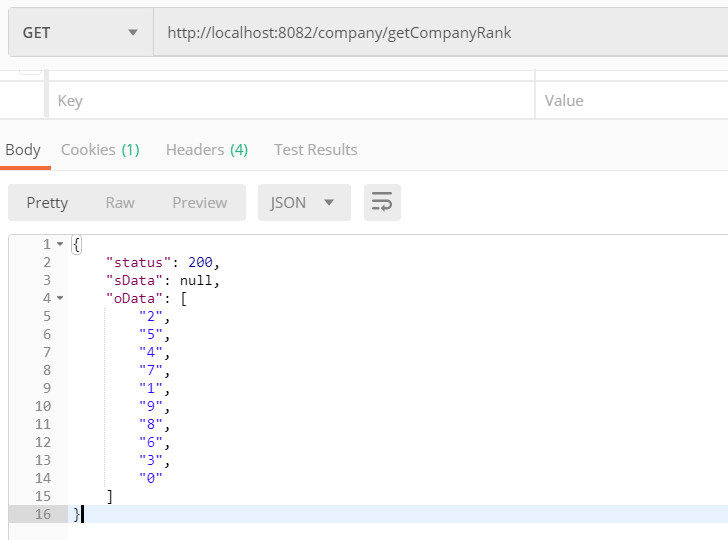
Task: Click the request URL input field
Action: coord(441,33)
